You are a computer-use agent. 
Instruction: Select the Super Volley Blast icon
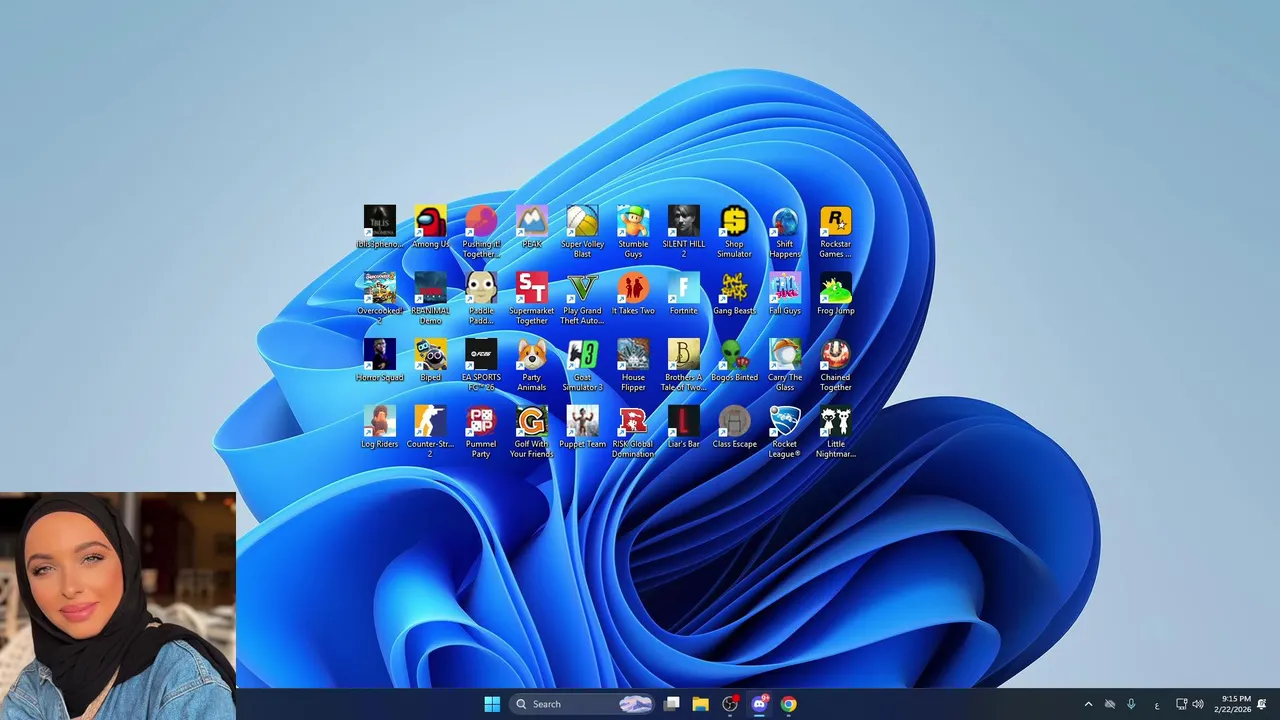pos(582,232)
